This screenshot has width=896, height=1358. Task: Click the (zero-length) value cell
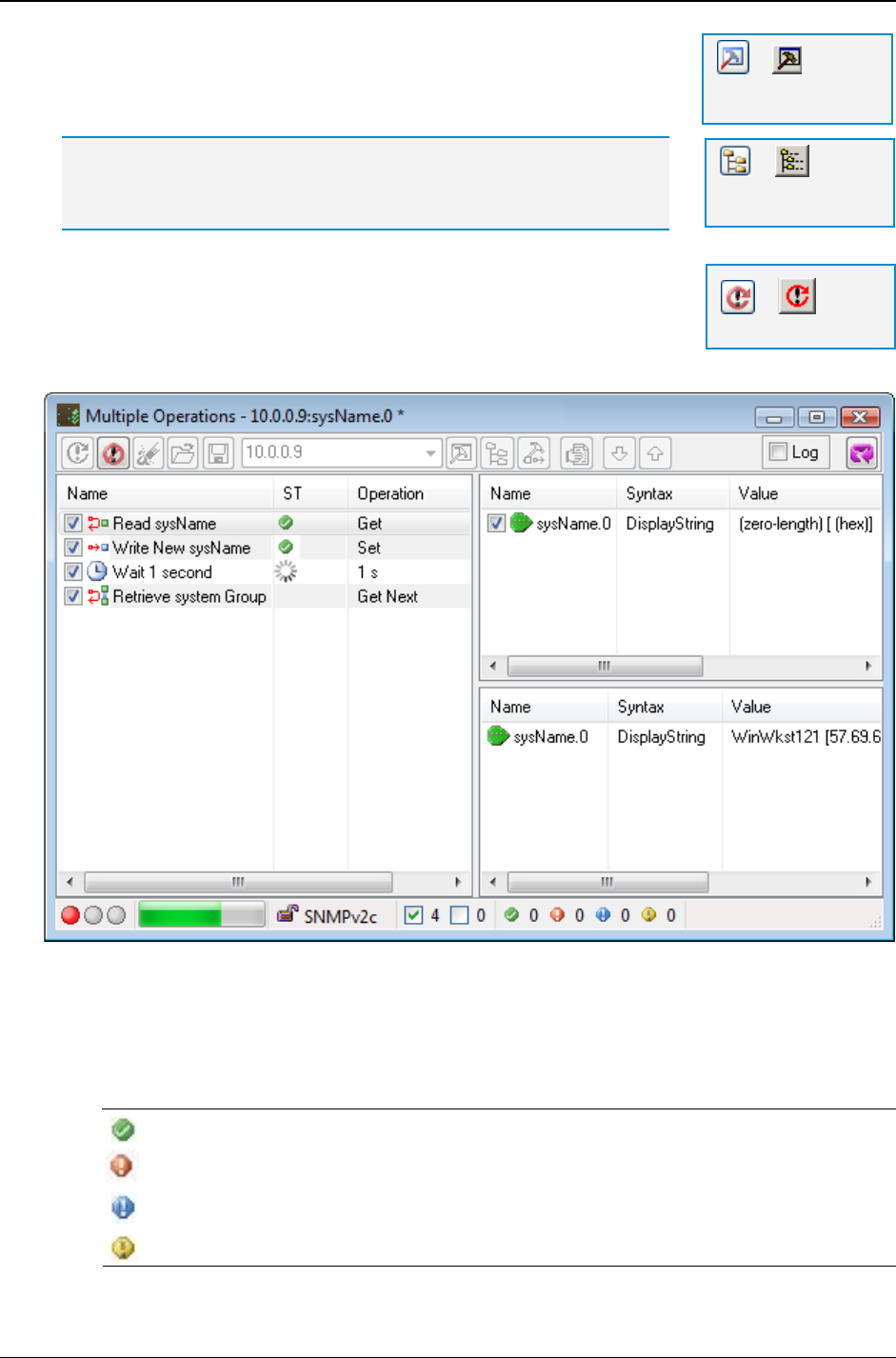(x=806, y=523)
